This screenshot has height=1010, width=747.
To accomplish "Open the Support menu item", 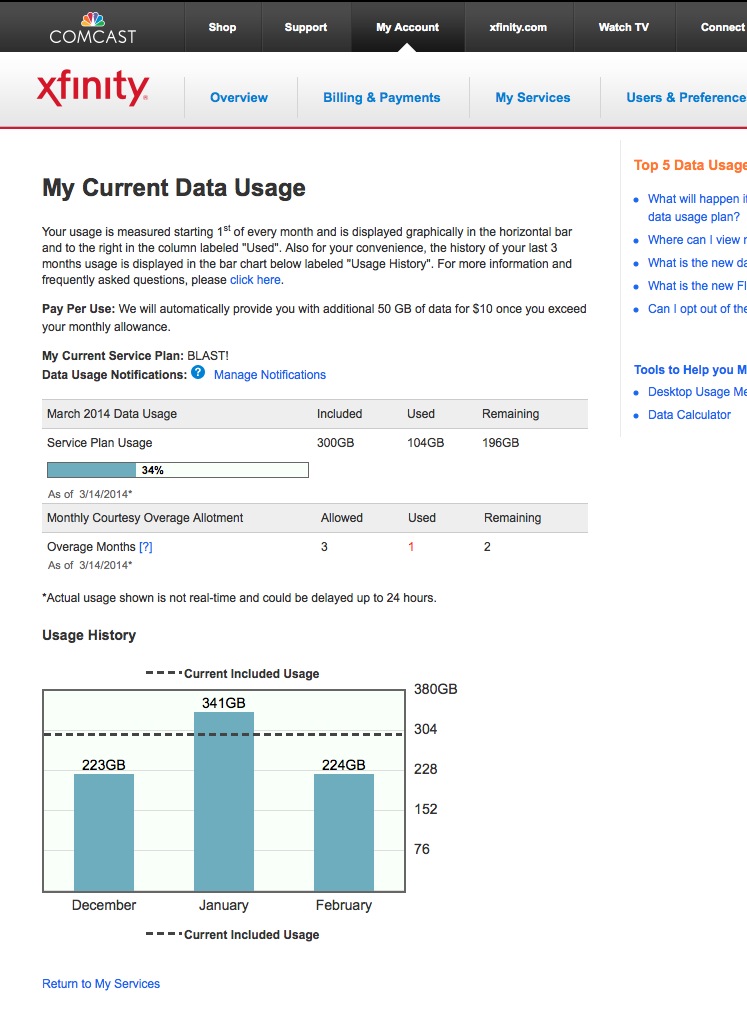I will (305, 27).
